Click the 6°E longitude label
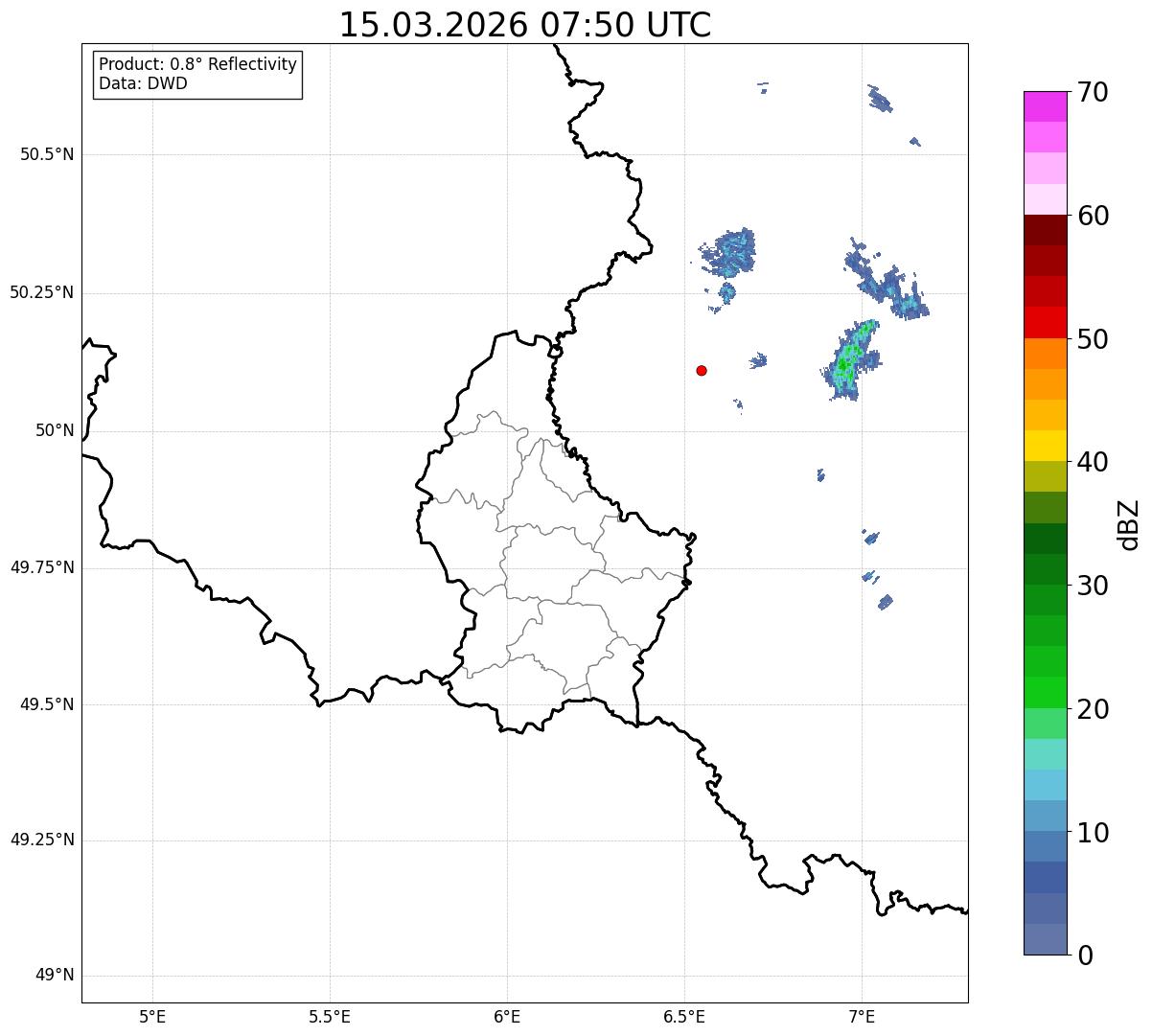1152x1036 pixels. 507,1016
